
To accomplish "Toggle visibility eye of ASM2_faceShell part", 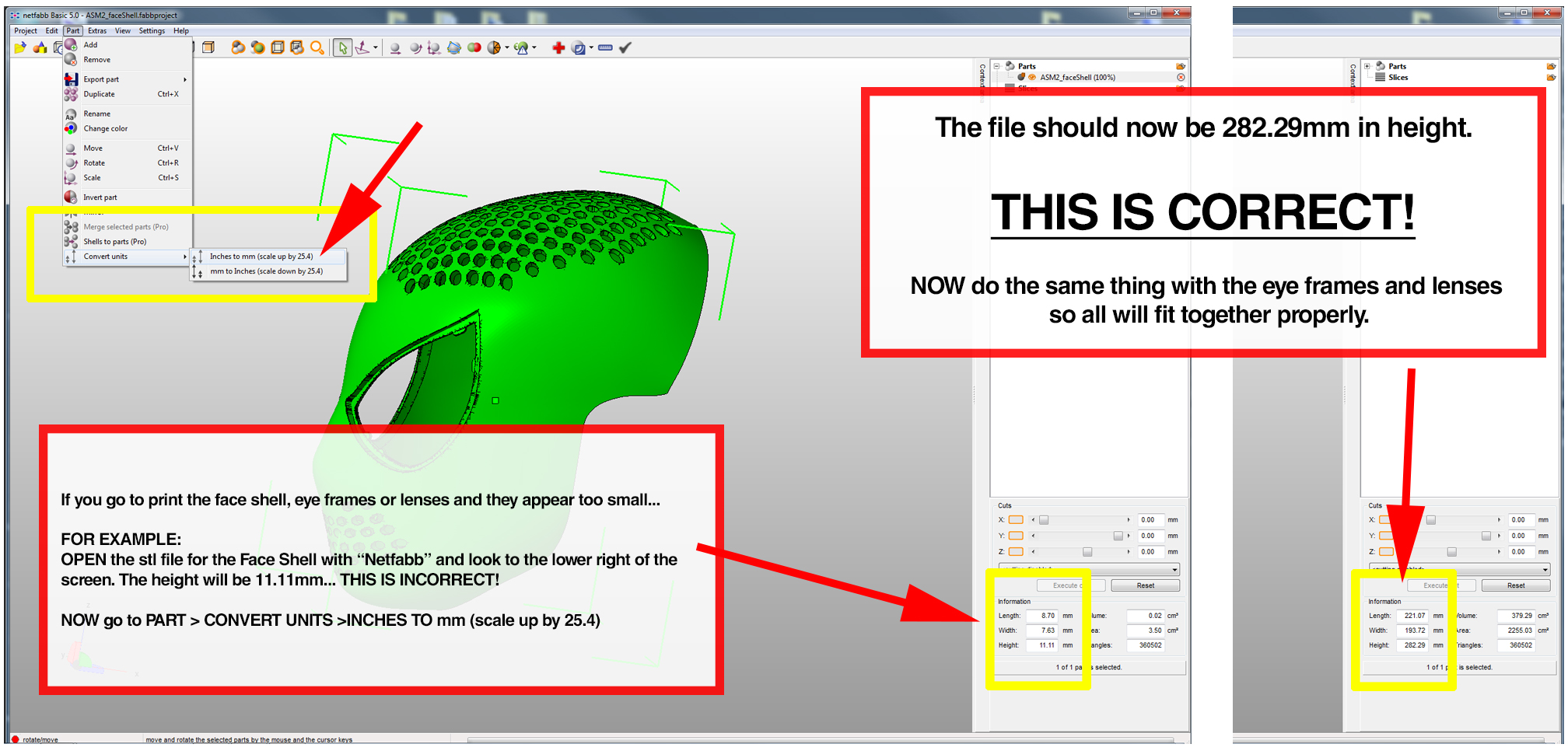I will (x=1032, y=77).
